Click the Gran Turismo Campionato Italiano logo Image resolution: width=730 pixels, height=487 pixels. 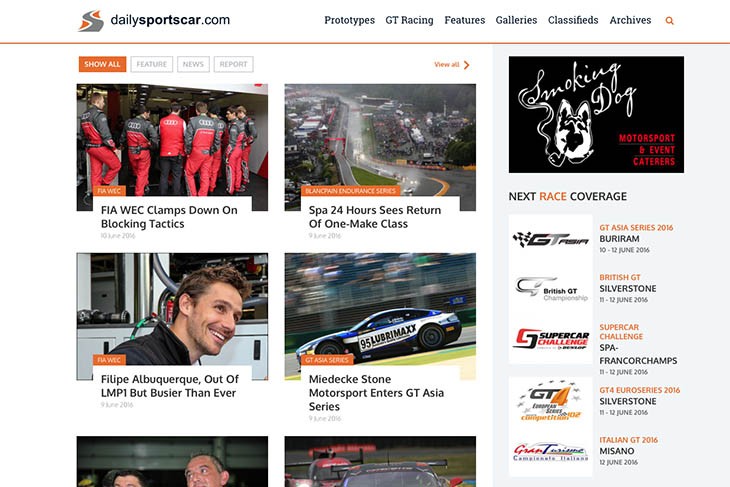click(550, 452)
